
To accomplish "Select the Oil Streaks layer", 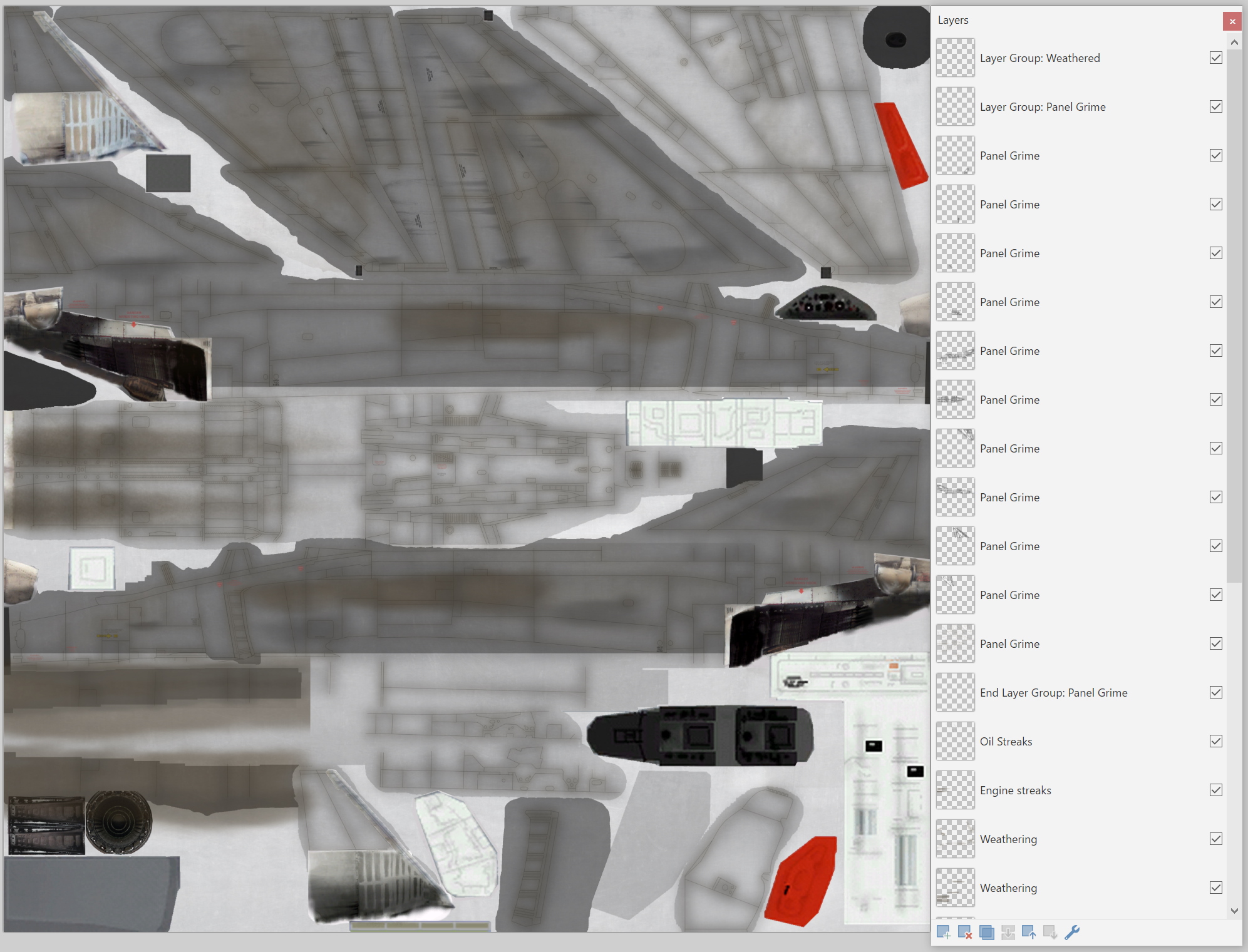I will pyautogui.click(x=1006, y=742).
